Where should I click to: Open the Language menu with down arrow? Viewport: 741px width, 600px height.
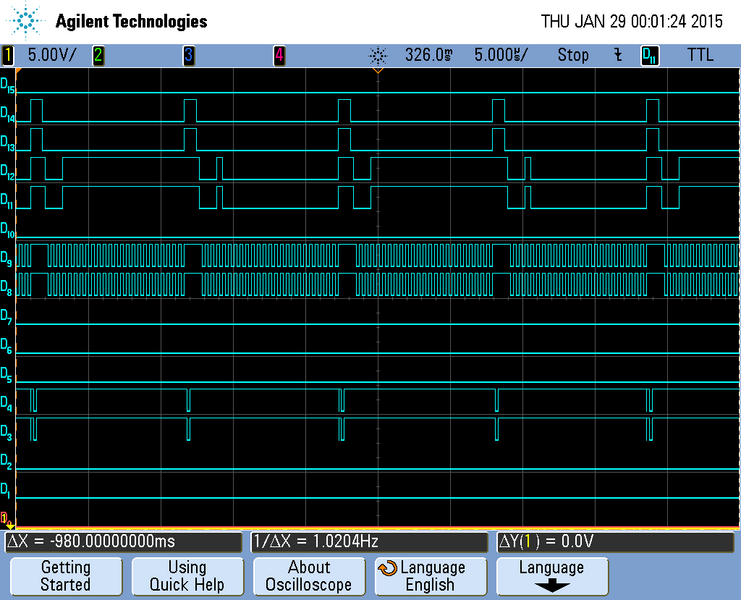[551, 576]
